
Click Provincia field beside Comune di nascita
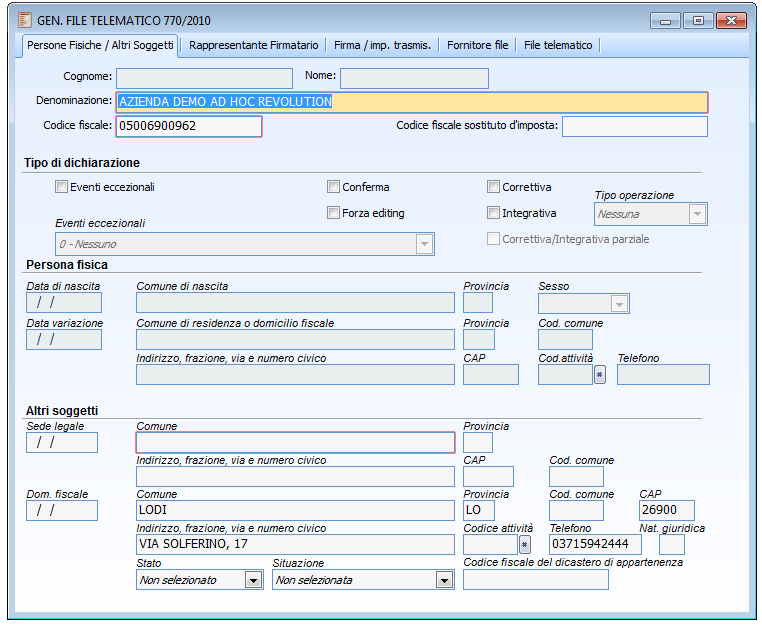point(478,303)
